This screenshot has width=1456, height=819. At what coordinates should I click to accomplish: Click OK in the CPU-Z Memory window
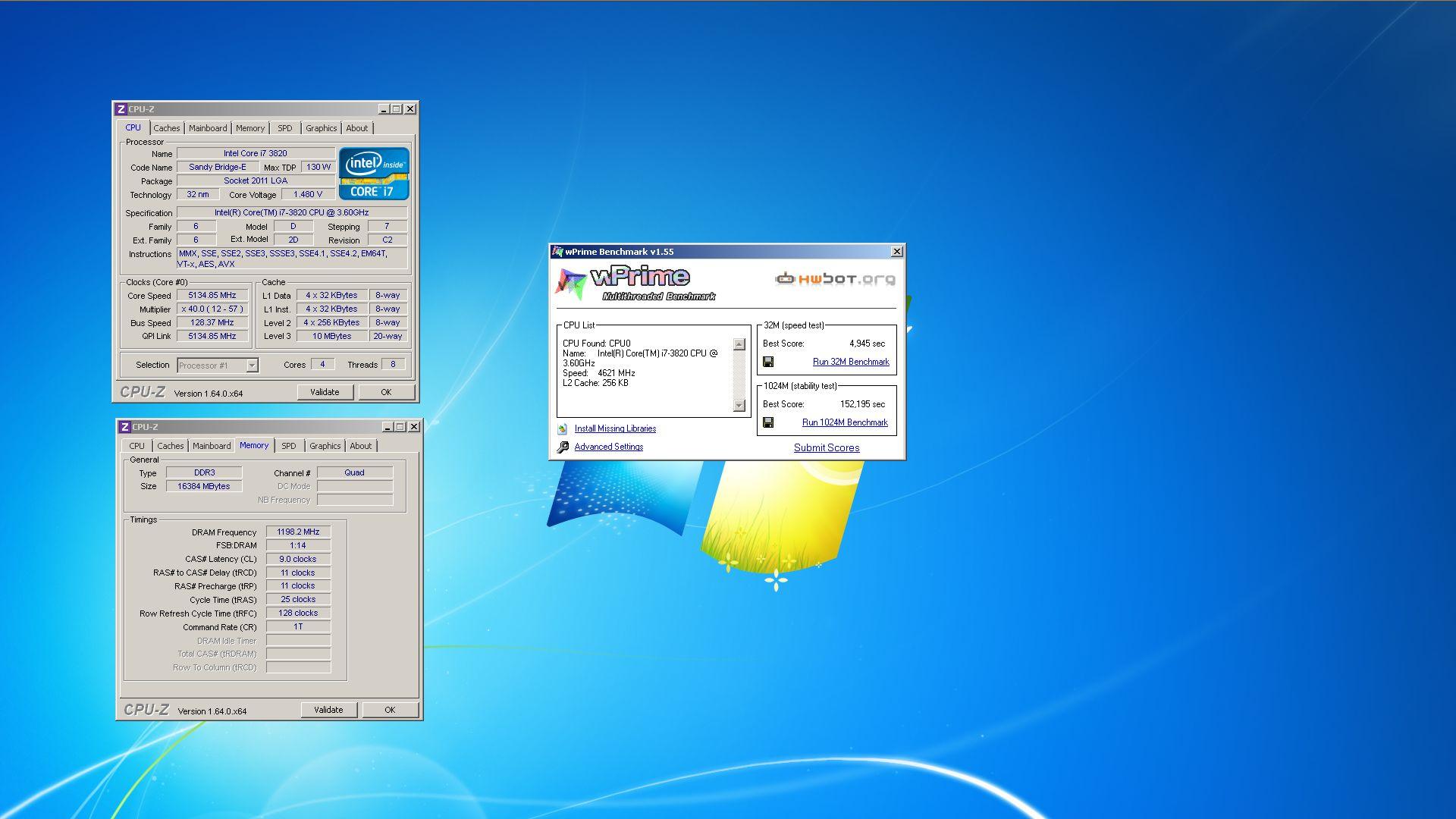(390, 710)
